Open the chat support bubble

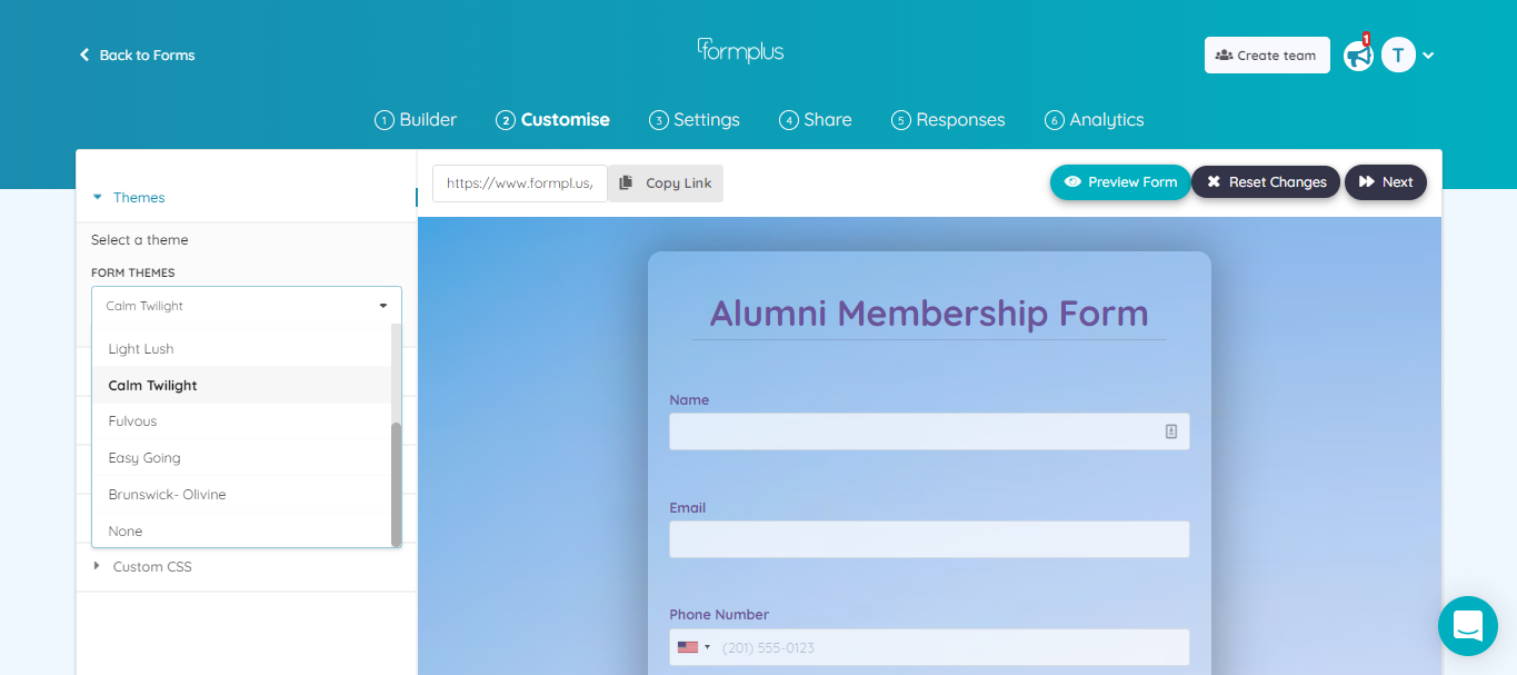pos(1466,626)
